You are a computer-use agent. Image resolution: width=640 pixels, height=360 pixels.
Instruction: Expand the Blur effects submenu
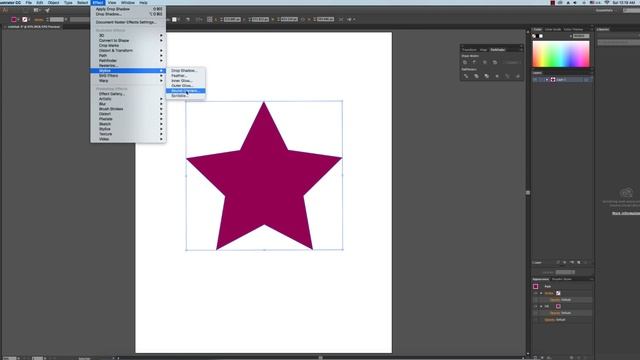click(x=128, y=104)
